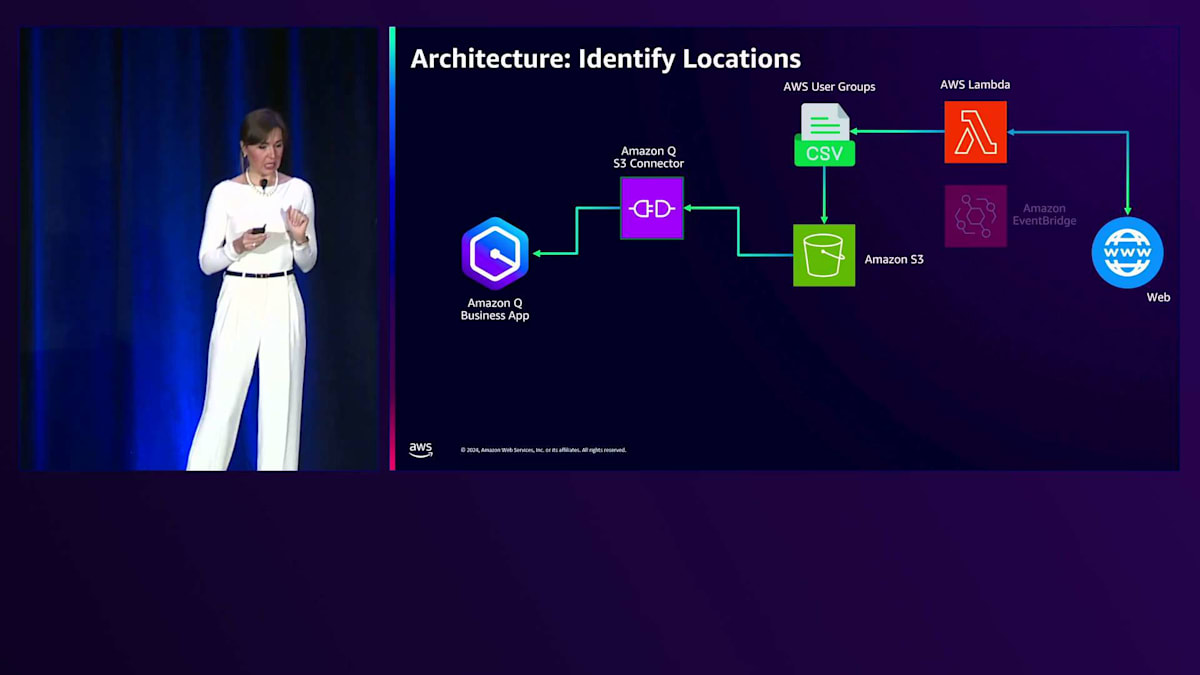Click the 'Amazon Q S3 Connector' label

[x=649, y=157]
